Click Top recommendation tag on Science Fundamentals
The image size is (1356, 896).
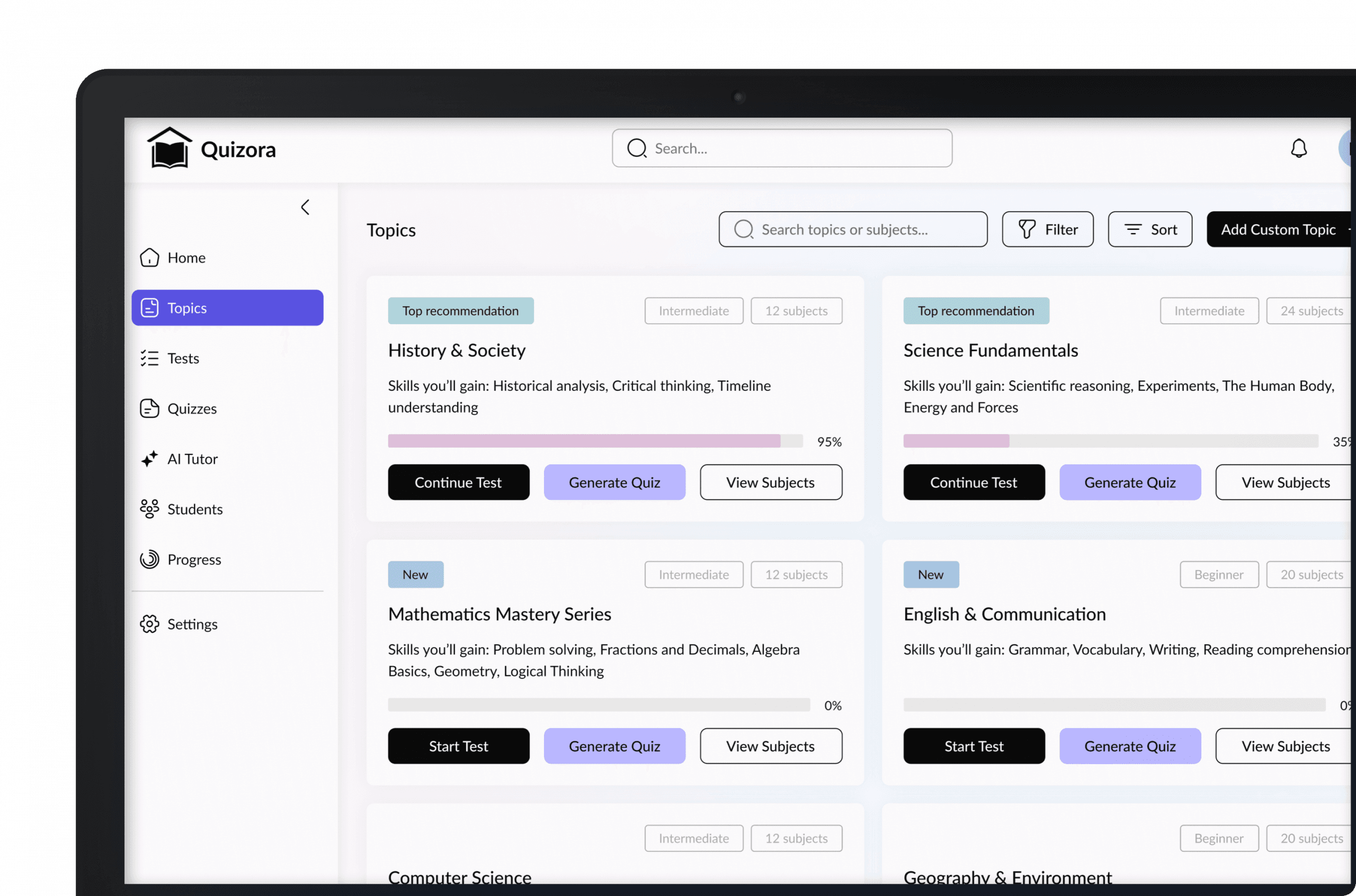pyautogui.click(x=976, y=311)
